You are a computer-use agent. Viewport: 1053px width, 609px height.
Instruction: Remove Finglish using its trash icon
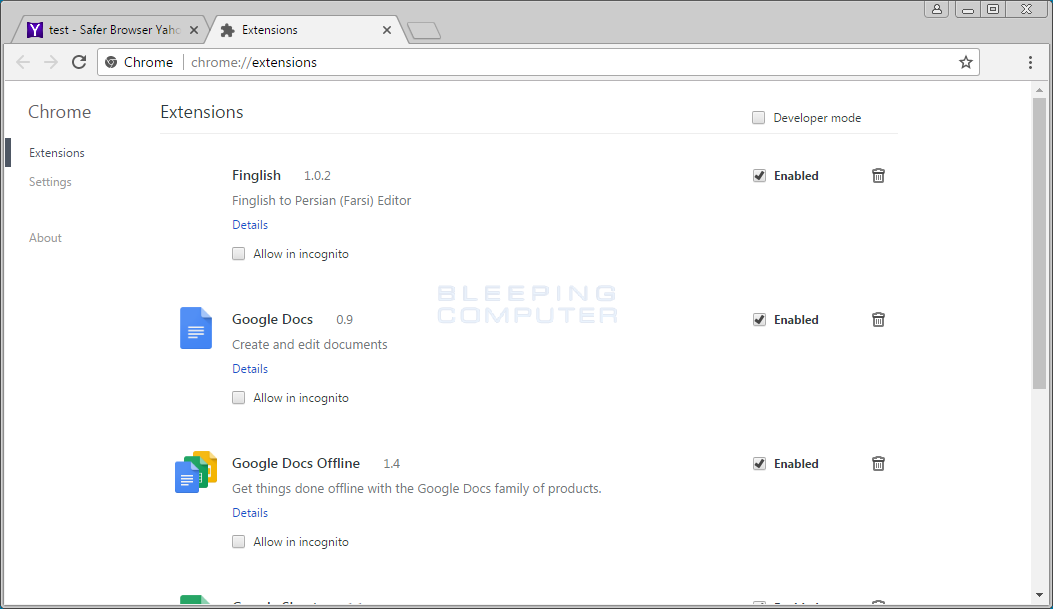click(x=878, y=175)
